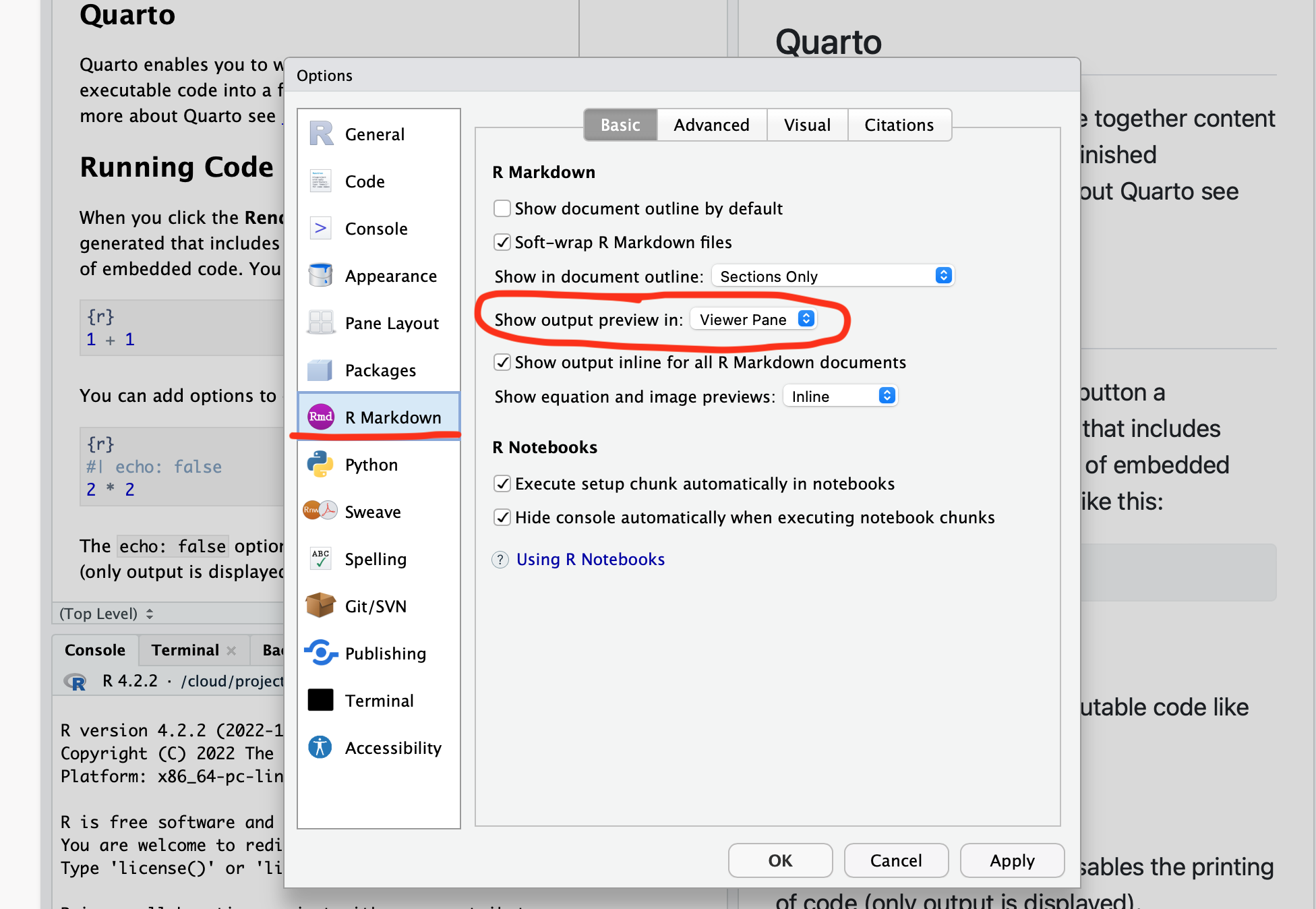
Task: Select the Python label in the list
Action: (x=371, y=465)
